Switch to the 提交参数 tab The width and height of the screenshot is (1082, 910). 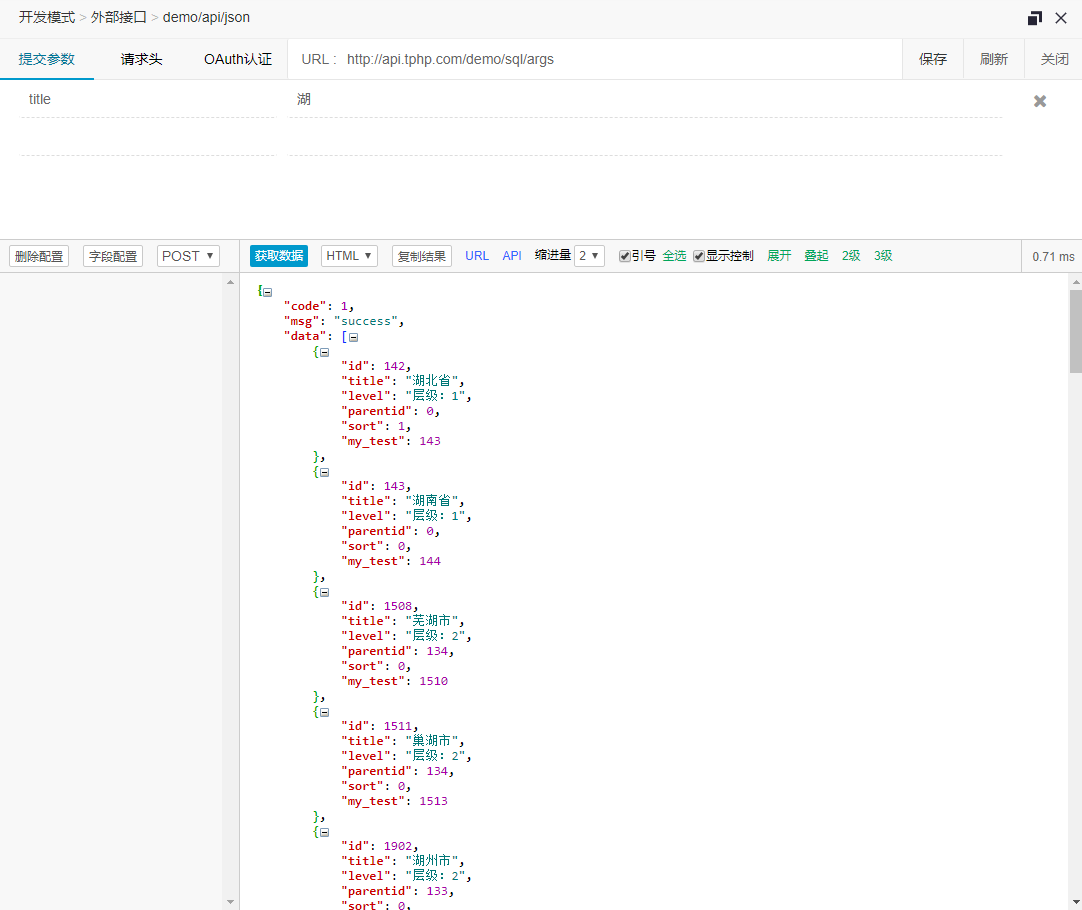pyautogui.click(x=46, y=59)
